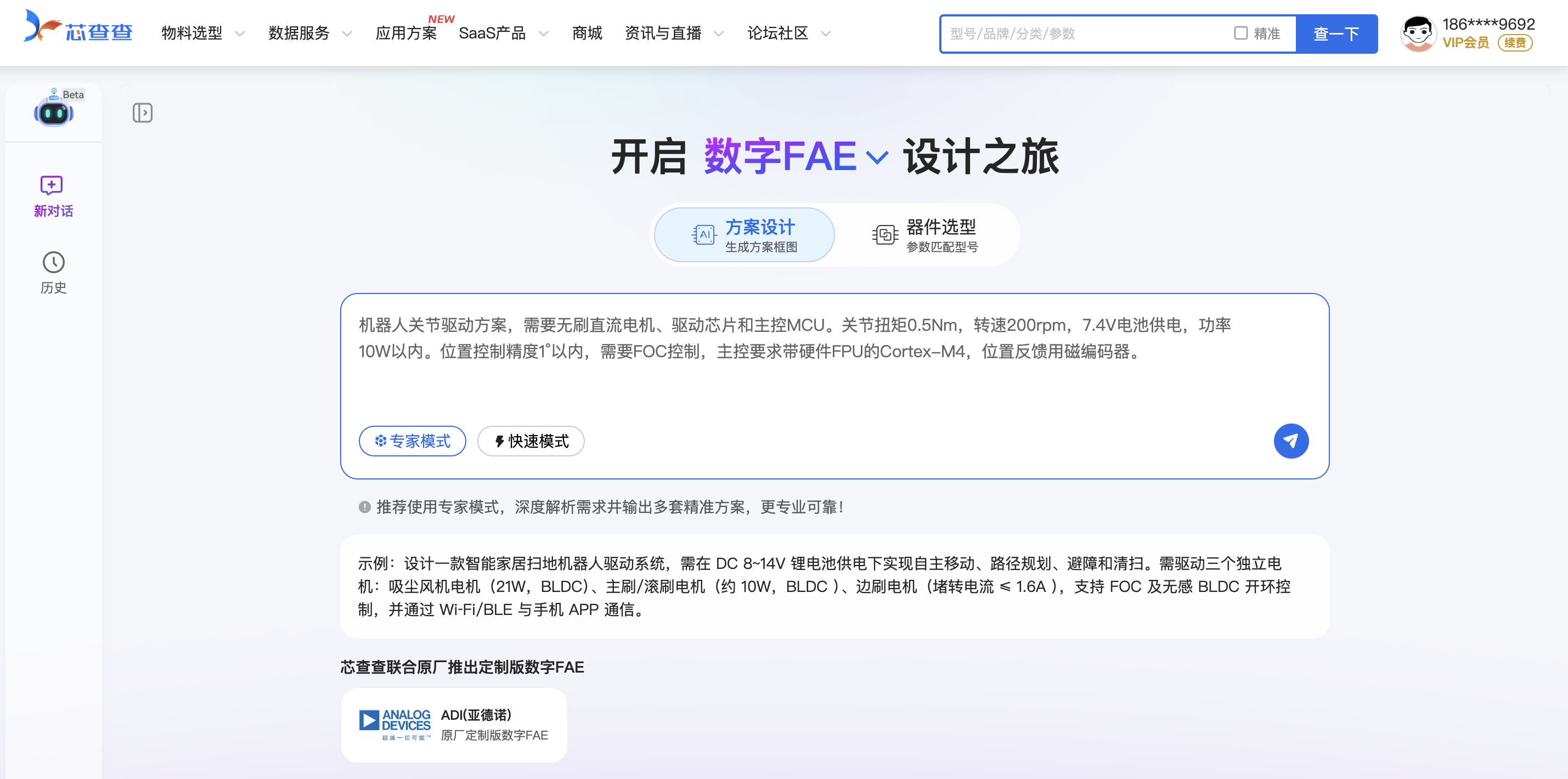Start a 新对话 new conversation

54,196
